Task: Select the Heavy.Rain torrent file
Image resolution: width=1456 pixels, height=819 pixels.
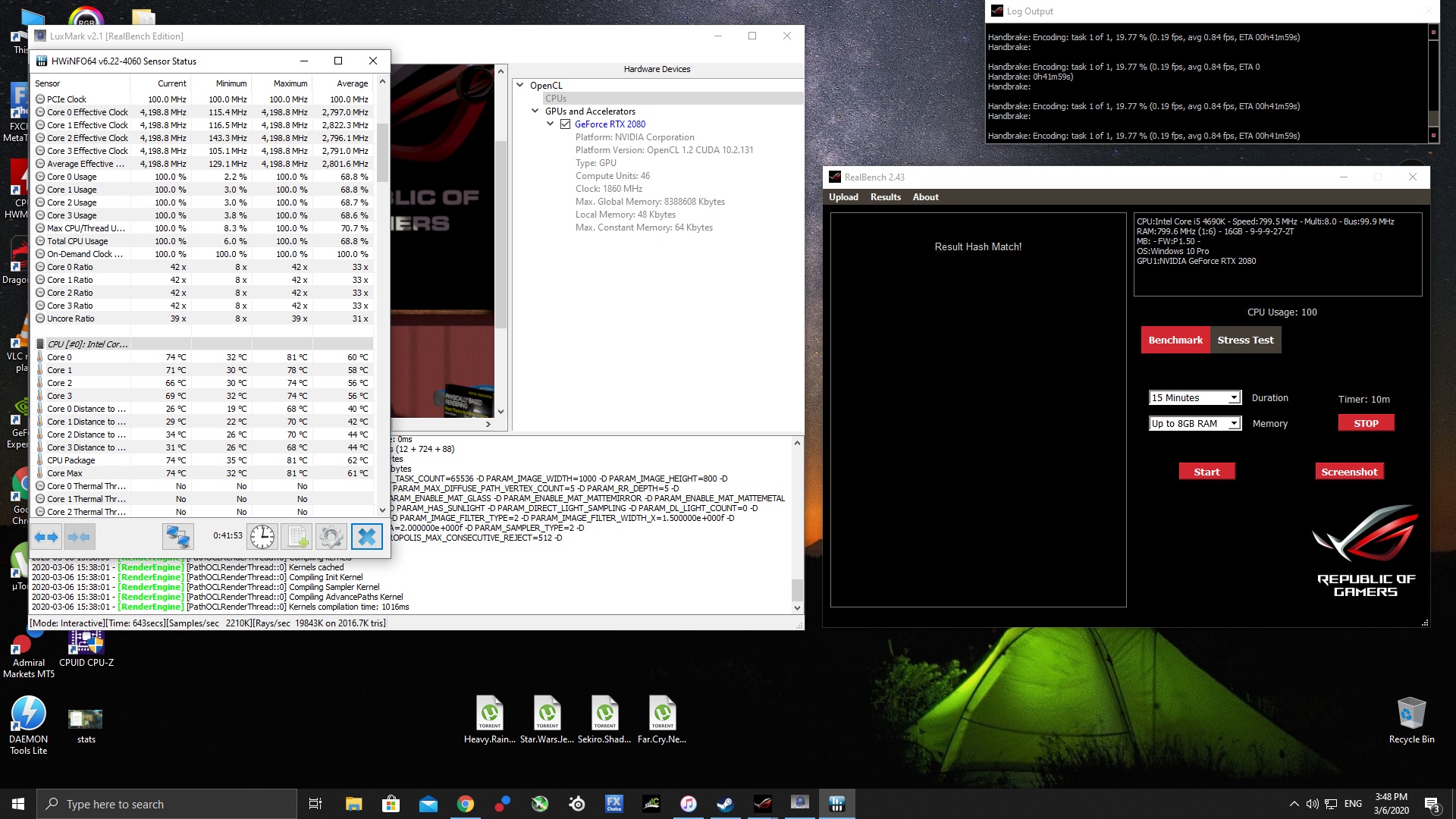Action: (490, 720)
